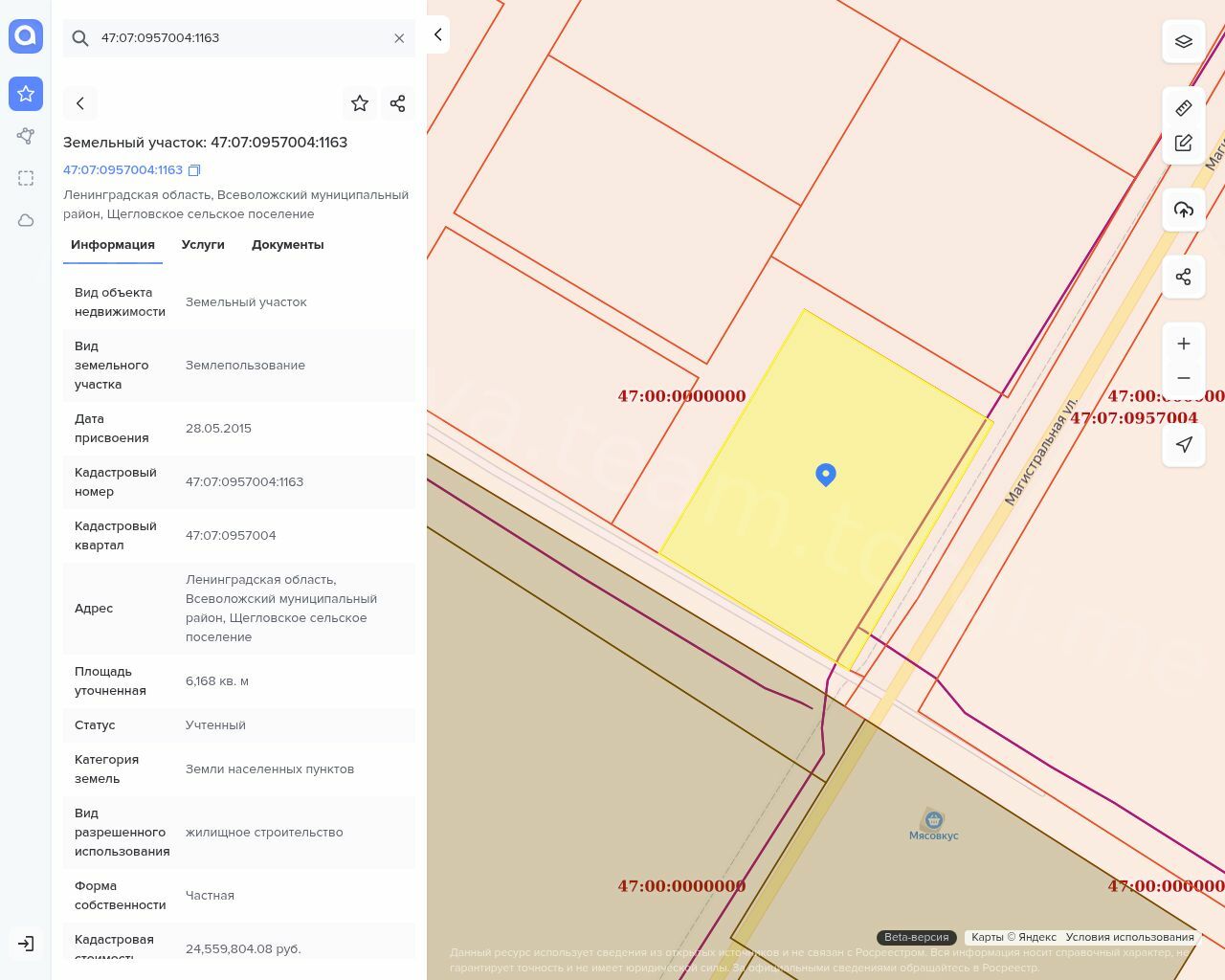Open the map layers panel
This screenshot has width=1225, height=980.
(1184, 41)
